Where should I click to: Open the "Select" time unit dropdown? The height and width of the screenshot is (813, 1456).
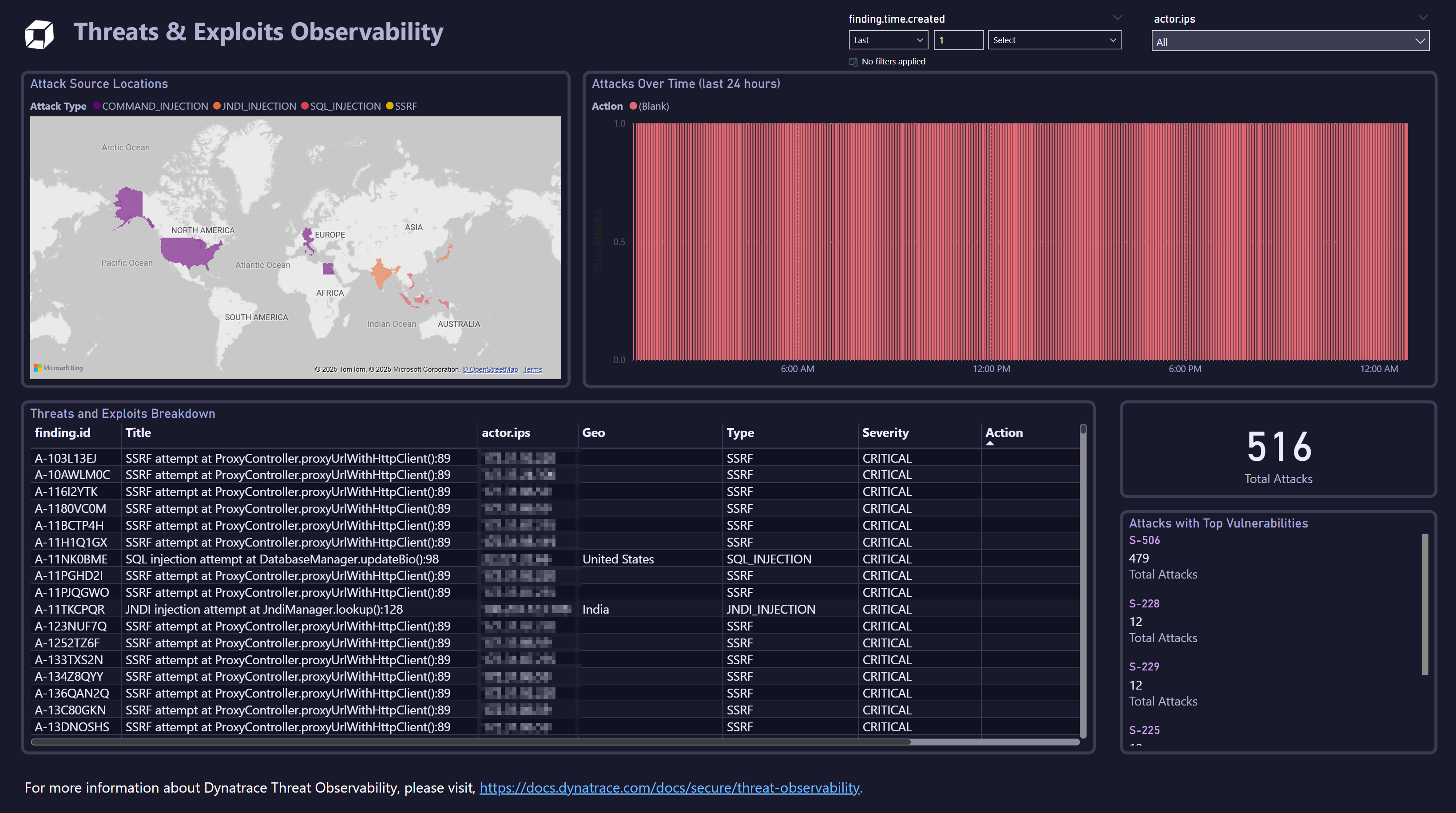pyautogui.click(x=1055, y=40)
